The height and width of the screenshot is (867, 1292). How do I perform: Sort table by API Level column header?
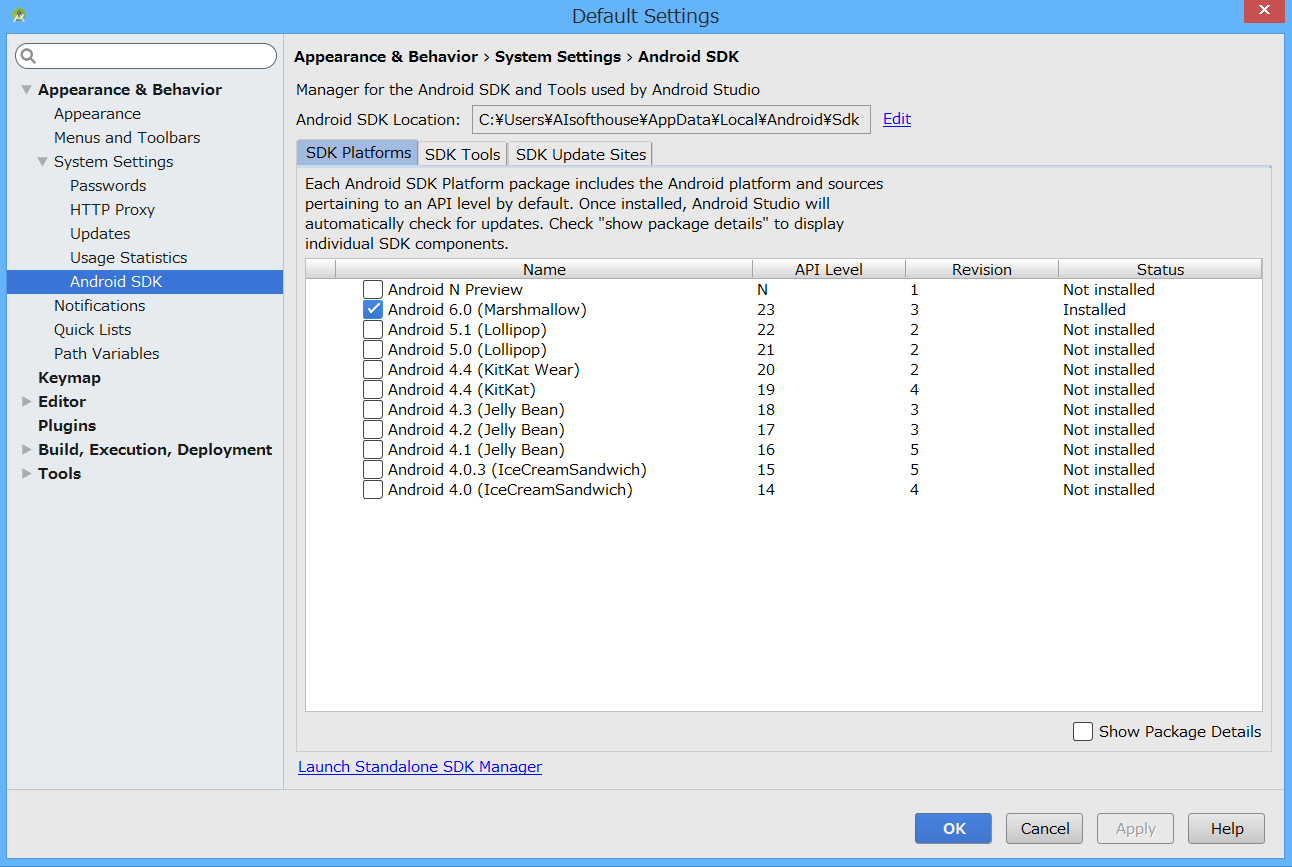click(829, 270)
